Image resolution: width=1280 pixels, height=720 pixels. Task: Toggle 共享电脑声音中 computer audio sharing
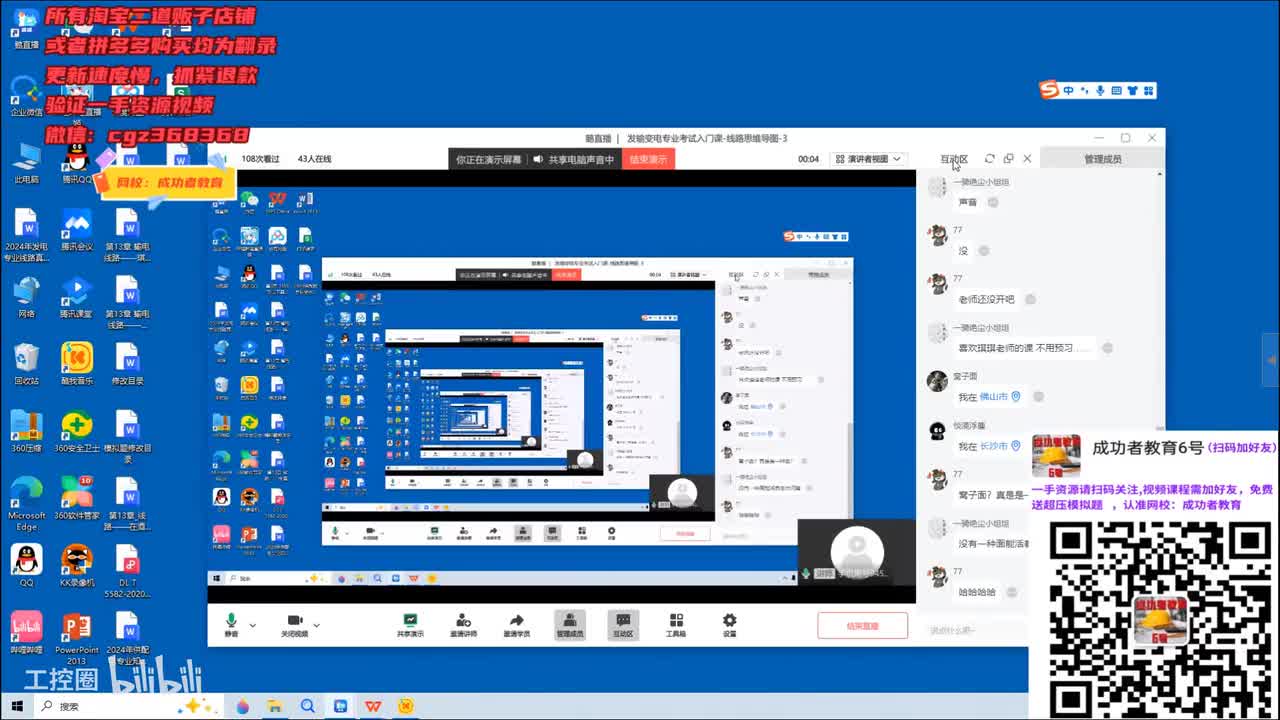(573, 159)
